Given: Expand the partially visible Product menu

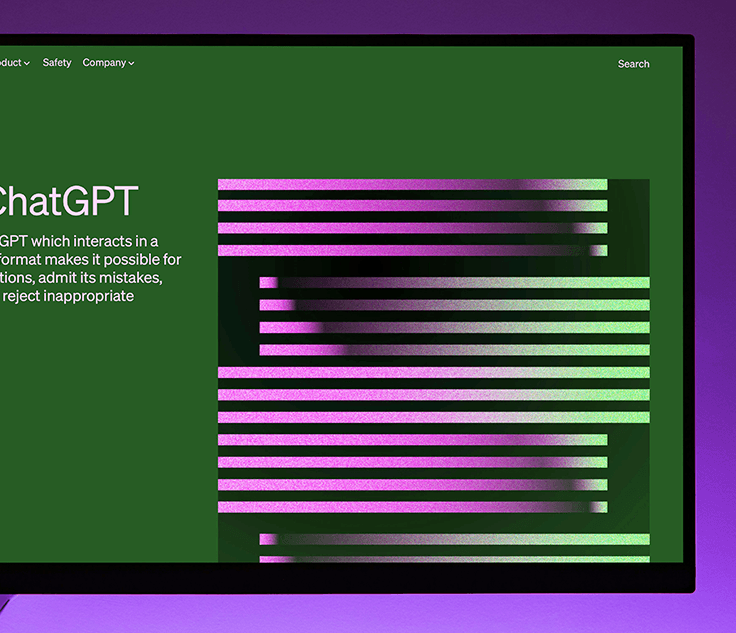Looking at the screenshot, I should [x=15, y=62].
